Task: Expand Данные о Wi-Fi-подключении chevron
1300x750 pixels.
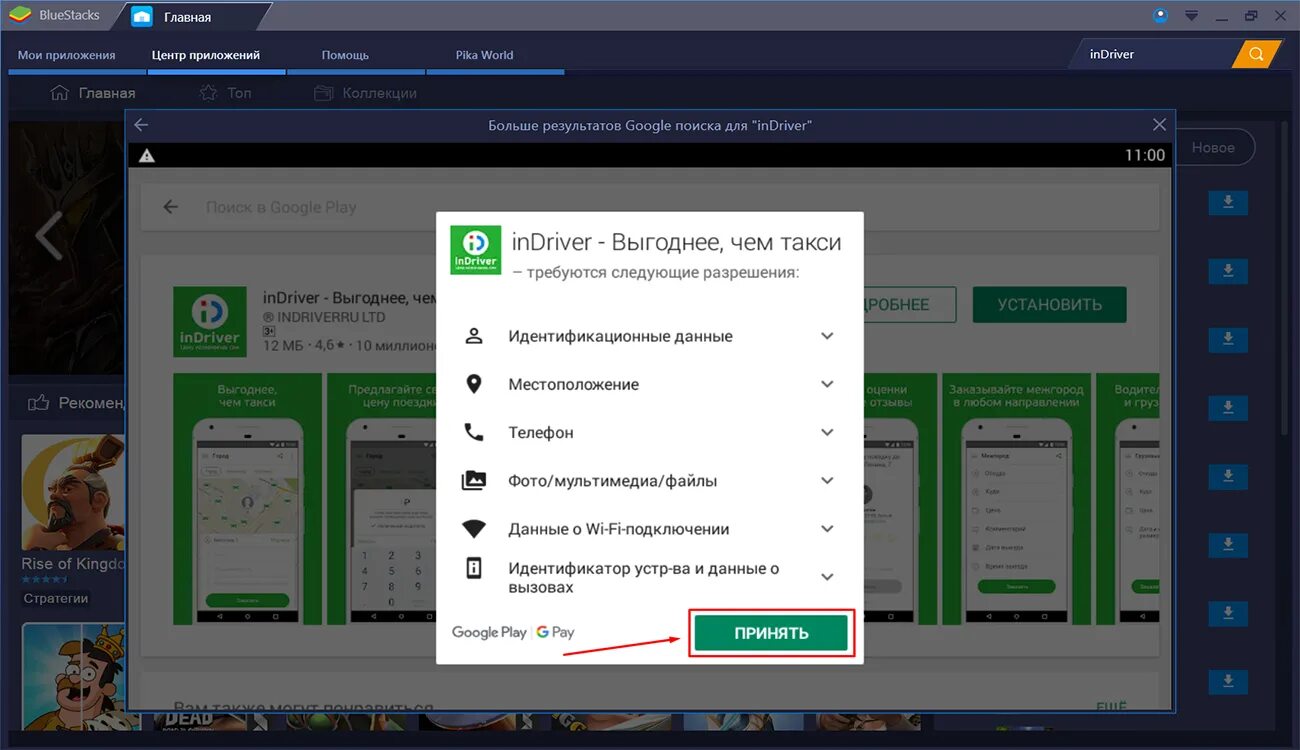Action: point(827,528)
